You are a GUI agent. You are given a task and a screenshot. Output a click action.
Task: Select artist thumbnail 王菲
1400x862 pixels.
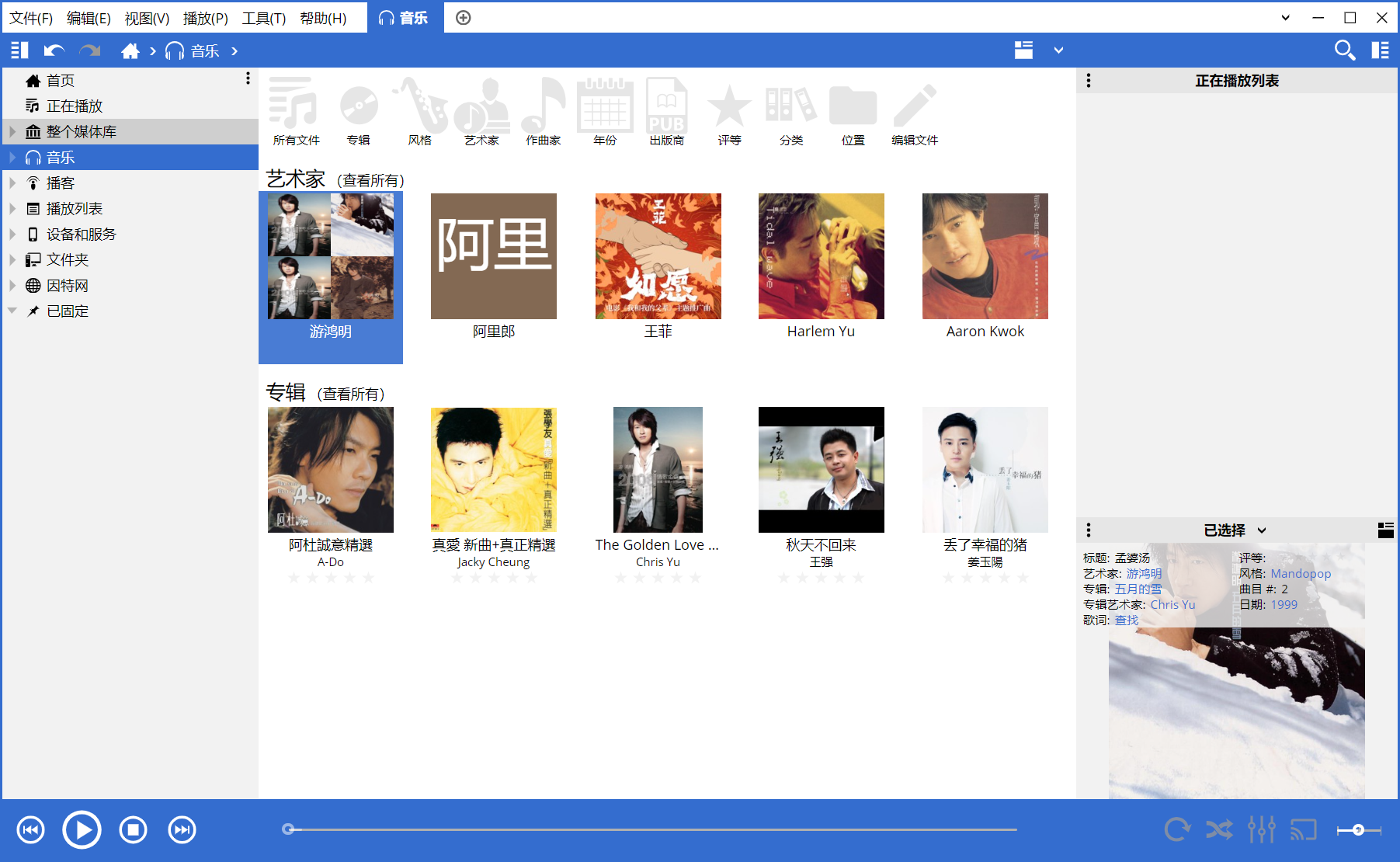(x=658, y=256)
